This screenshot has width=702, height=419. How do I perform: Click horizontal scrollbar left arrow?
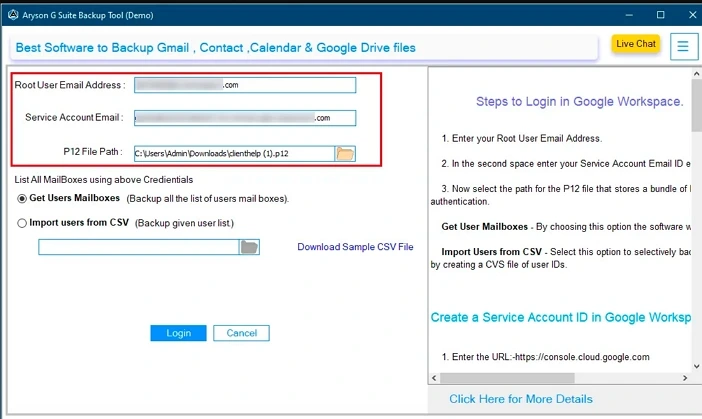(x=434, y=378)
